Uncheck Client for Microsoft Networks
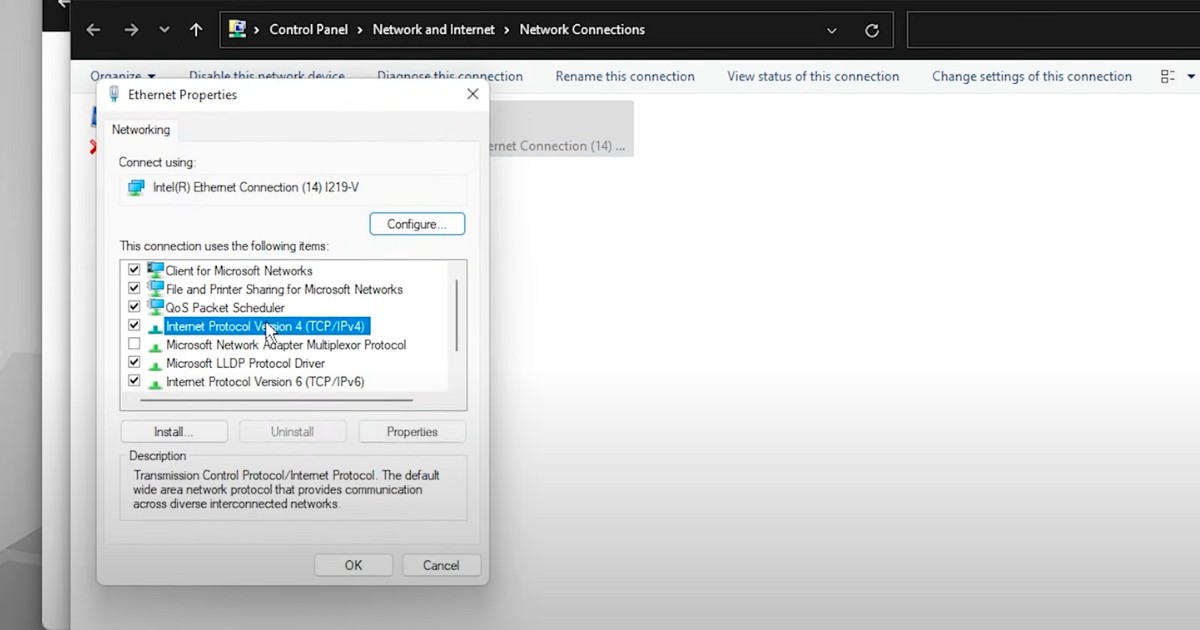 point(134,270)
